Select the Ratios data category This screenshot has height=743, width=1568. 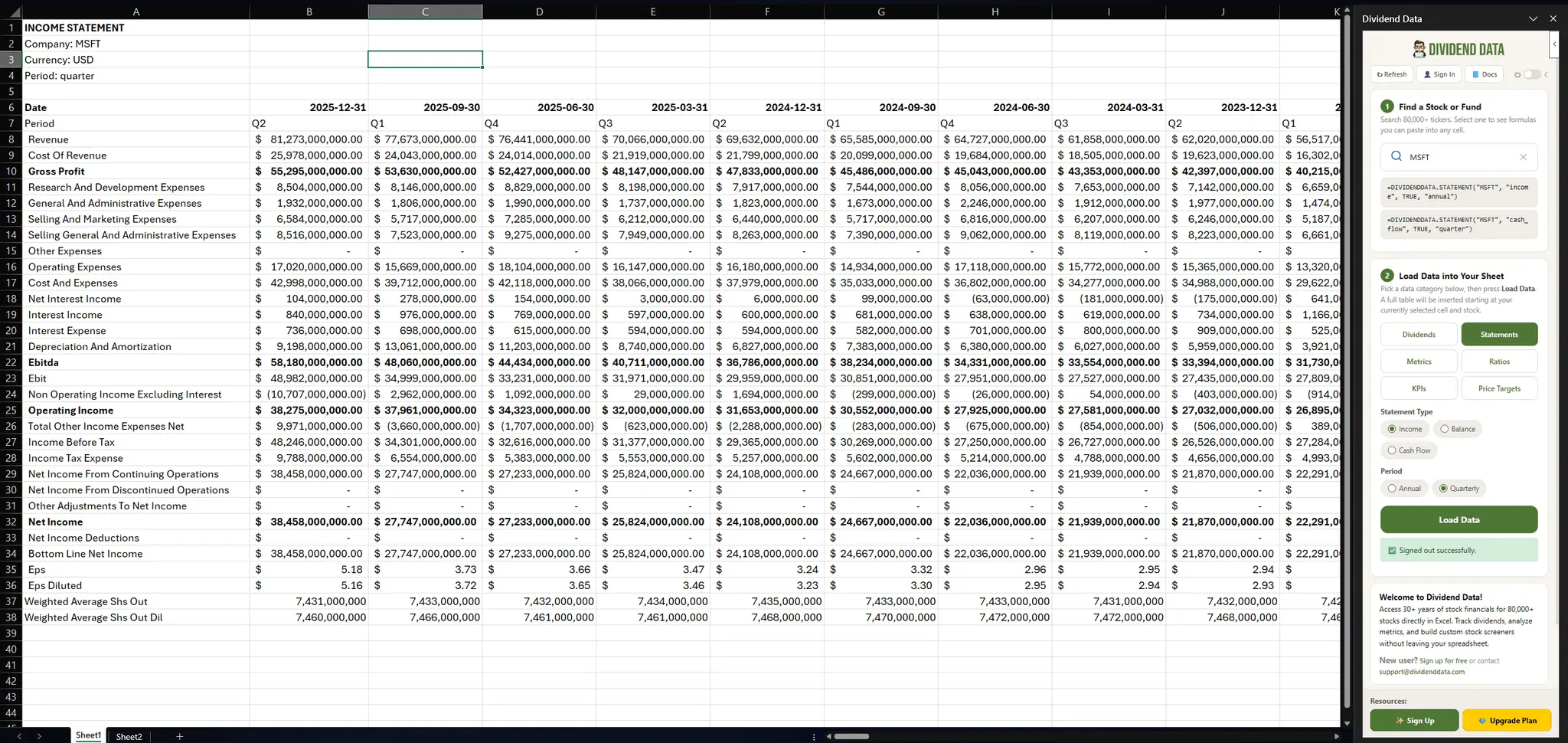tap(1499, 362)
